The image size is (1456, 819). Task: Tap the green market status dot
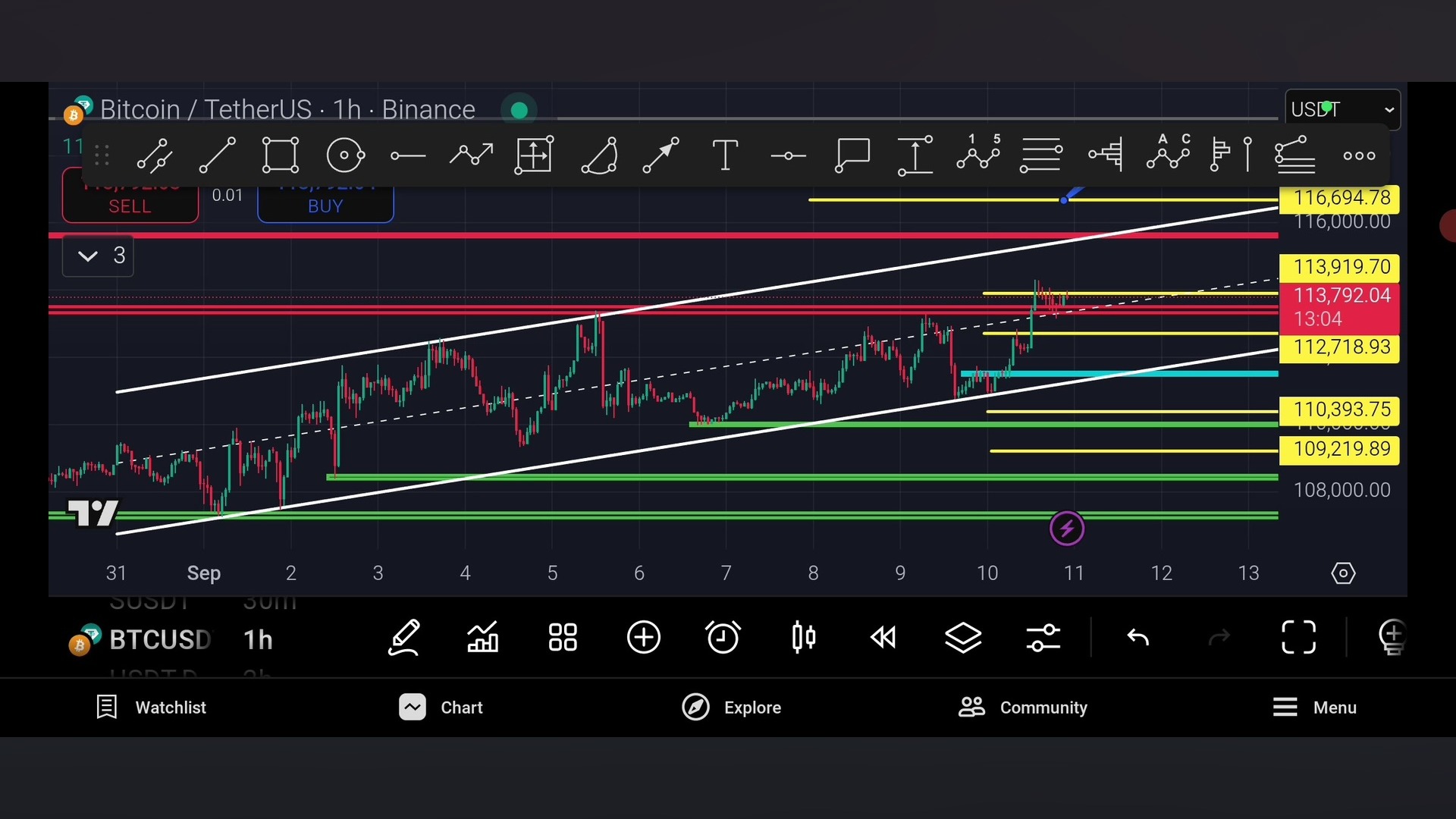(x=519, y=111)
